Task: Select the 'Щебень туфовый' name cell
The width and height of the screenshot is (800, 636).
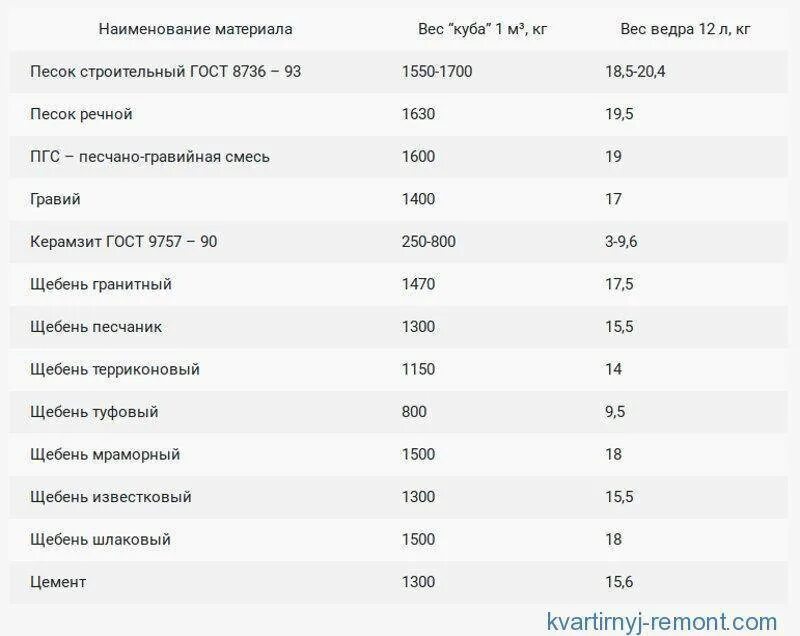Action: click(x=94, y=412)
